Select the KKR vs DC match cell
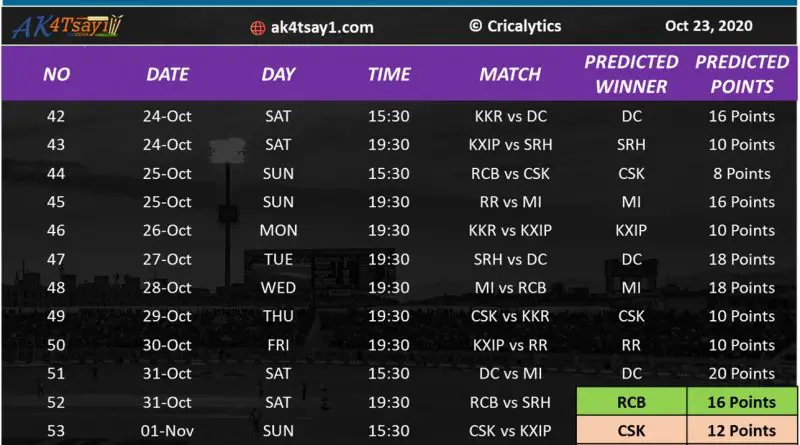Viewport: 800px width, 445px height. click(x=510, y=116)
